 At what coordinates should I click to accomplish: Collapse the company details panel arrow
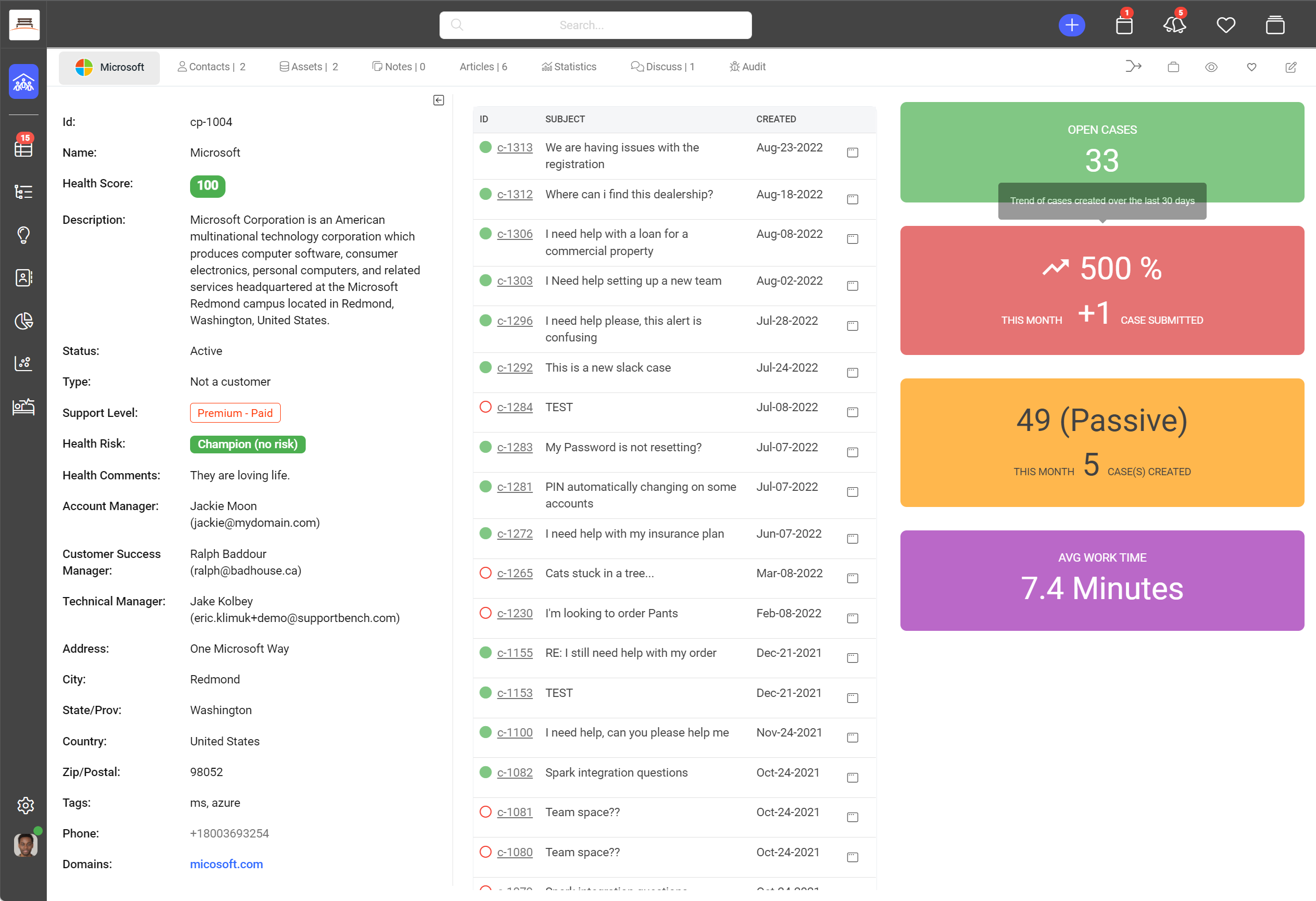point(438,100)
